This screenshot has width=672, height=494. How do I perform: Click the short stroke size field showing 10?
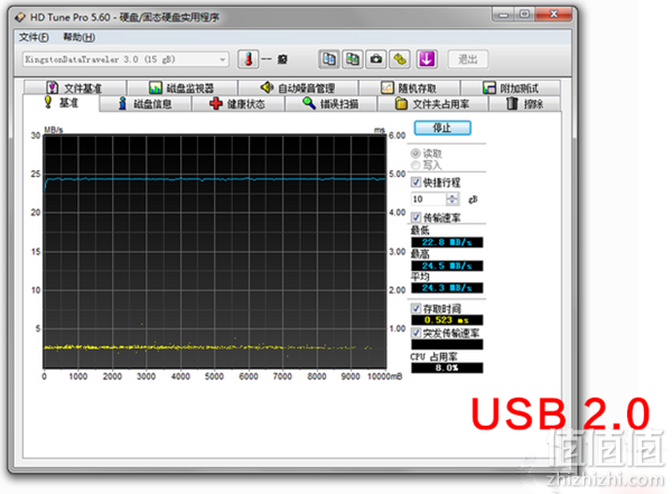tap(429, 199)
